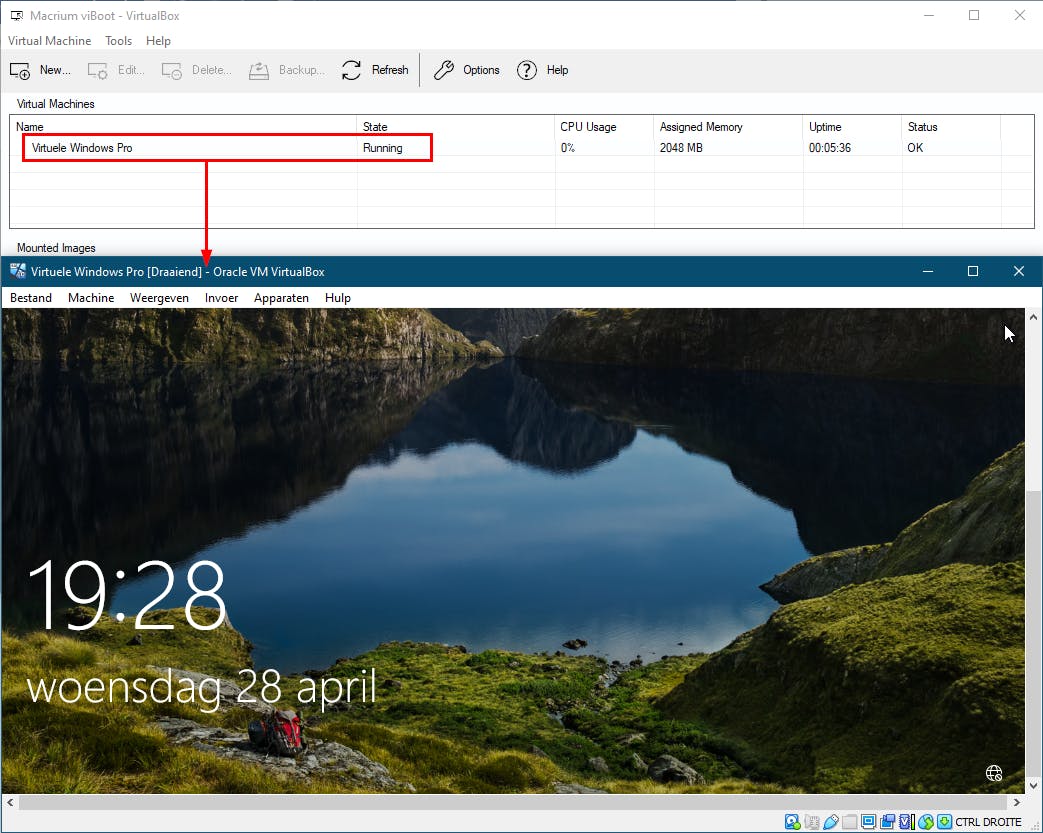1043x833 pixels.
Task: Click the Status column header
Action: tap(922, 126)
